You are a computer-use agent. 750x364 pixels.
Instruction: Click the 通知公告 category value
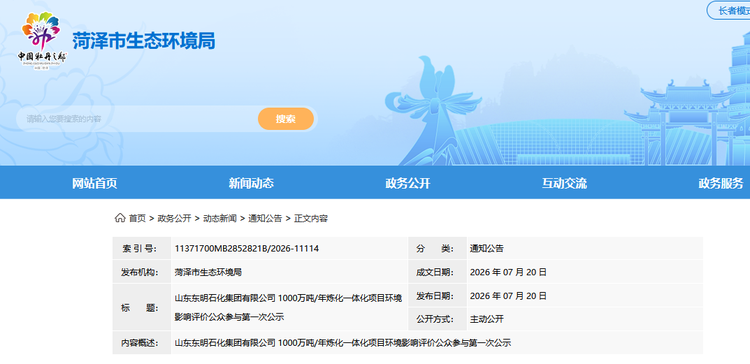click(x=486, y=249)
